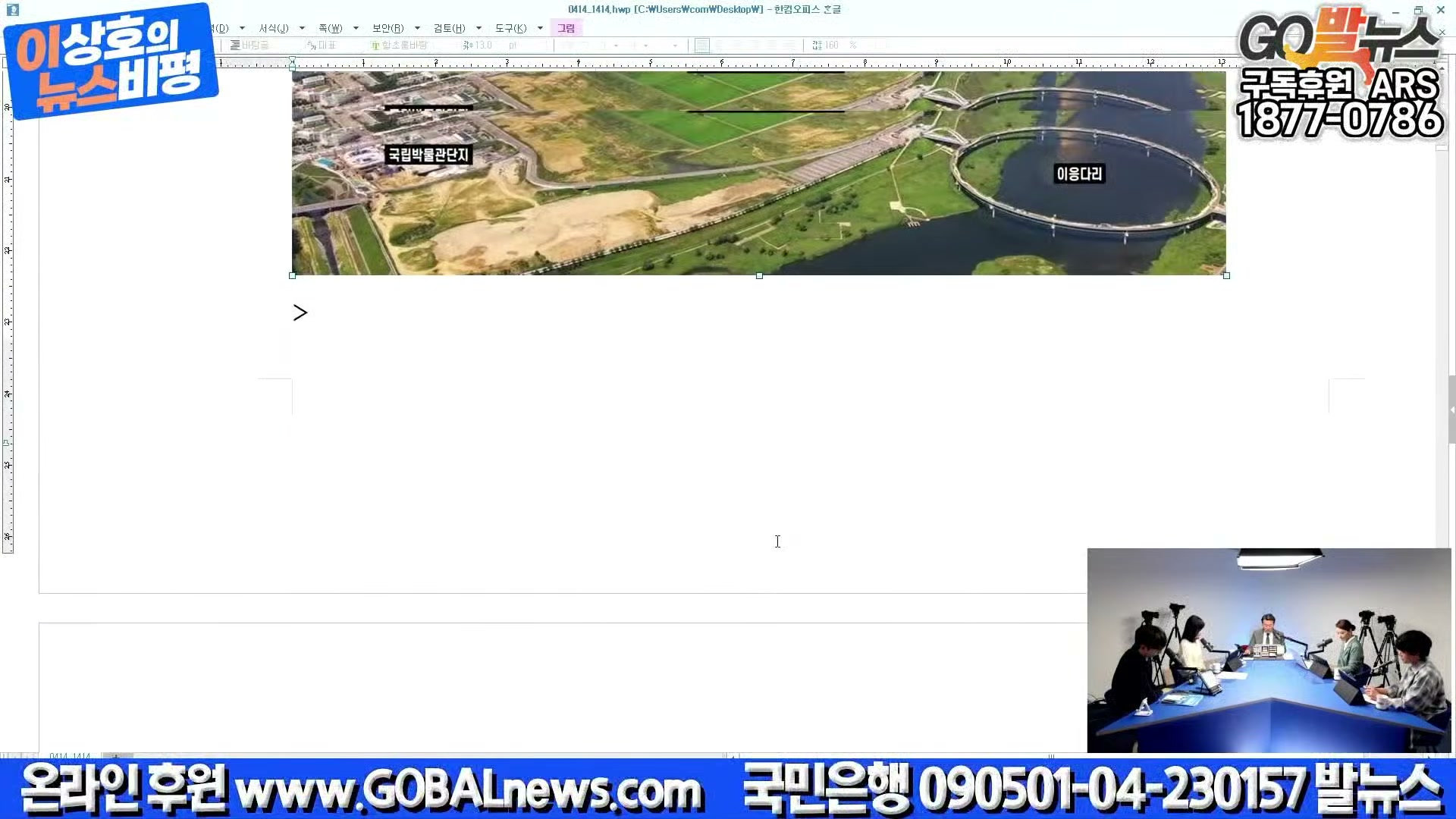Viewport: 1456px width, 819px height.
Task: Restore down the Hangul window
Action: pos(1418,10)
